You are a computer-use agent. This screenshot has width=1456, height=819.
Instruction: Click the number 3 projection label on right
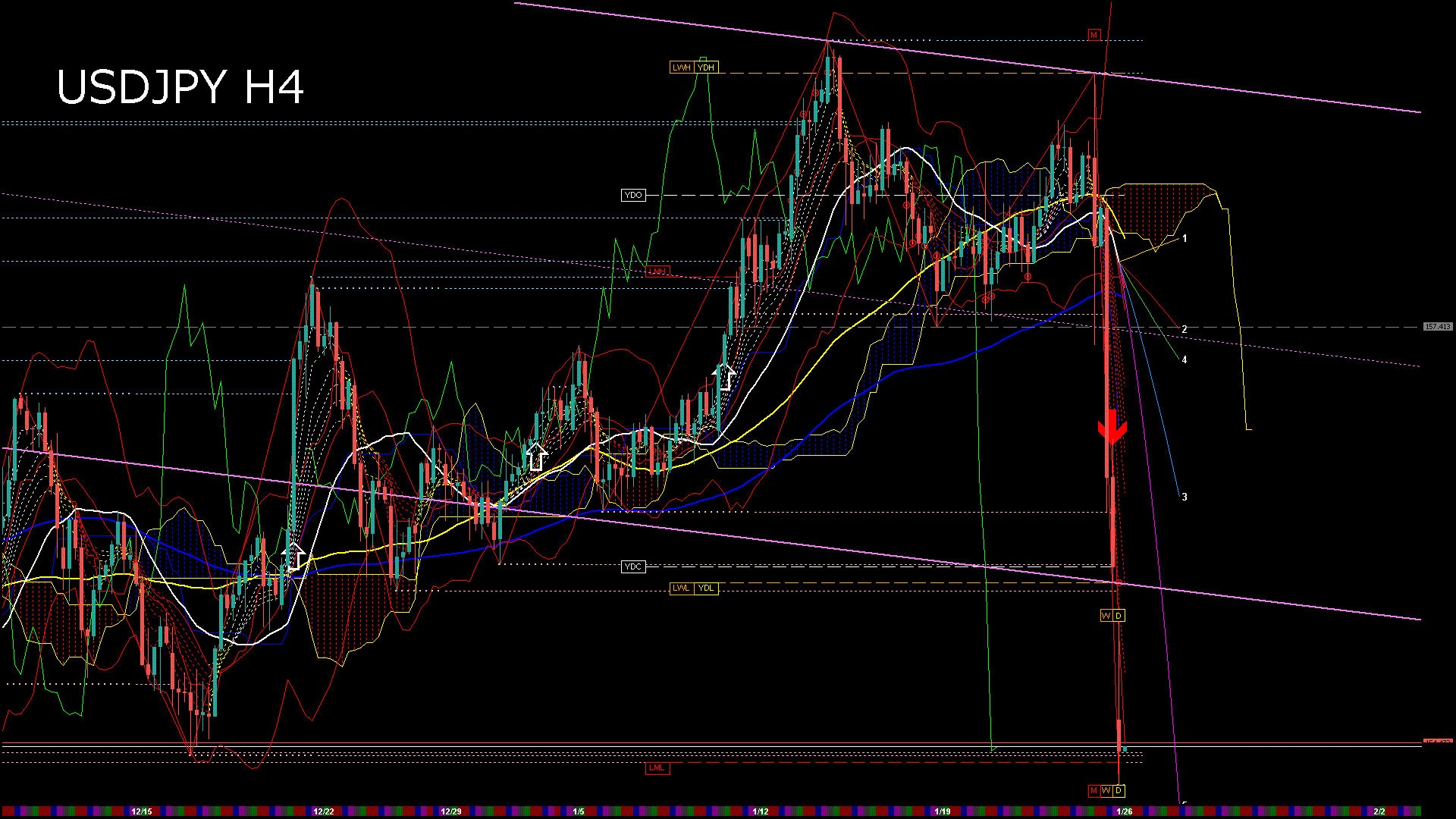1185,497
